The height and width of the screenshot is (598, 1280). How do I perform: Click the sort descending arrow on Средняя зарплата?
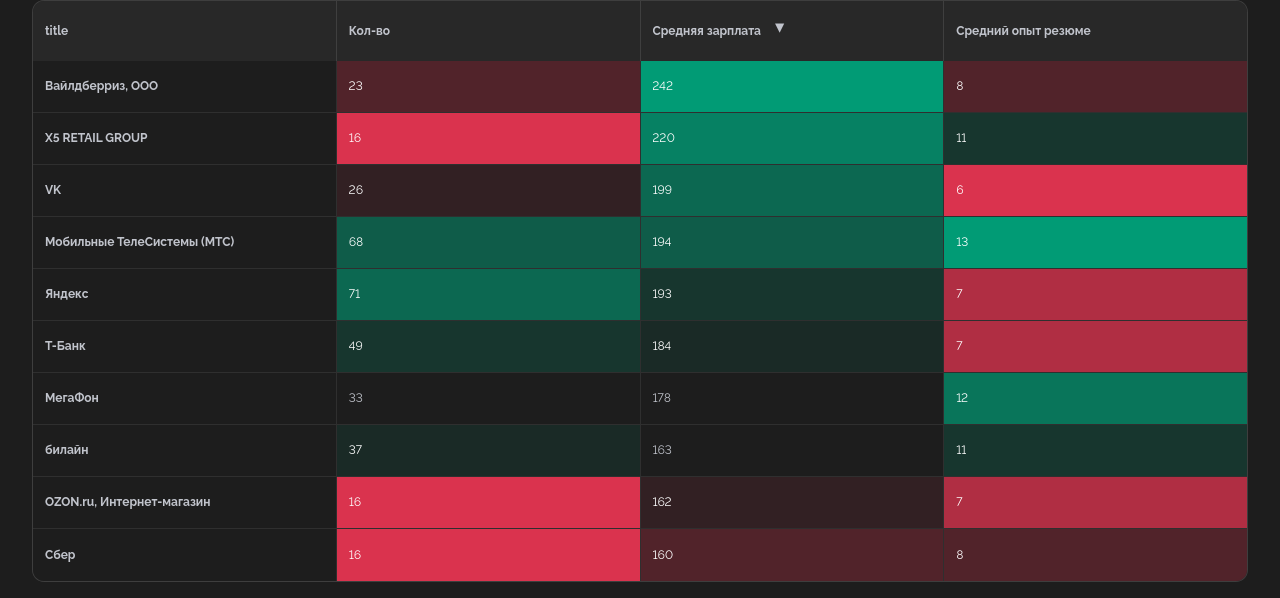(779, 28)
